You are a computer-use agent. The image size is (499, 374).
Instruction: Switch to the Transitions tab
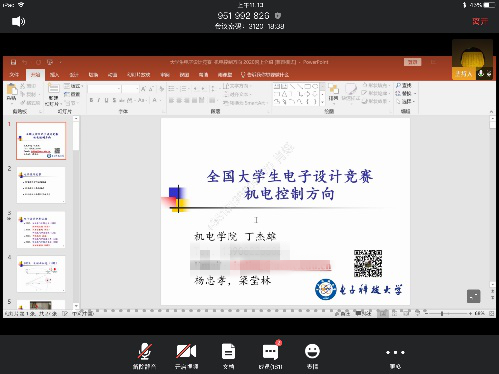point(93,75)
